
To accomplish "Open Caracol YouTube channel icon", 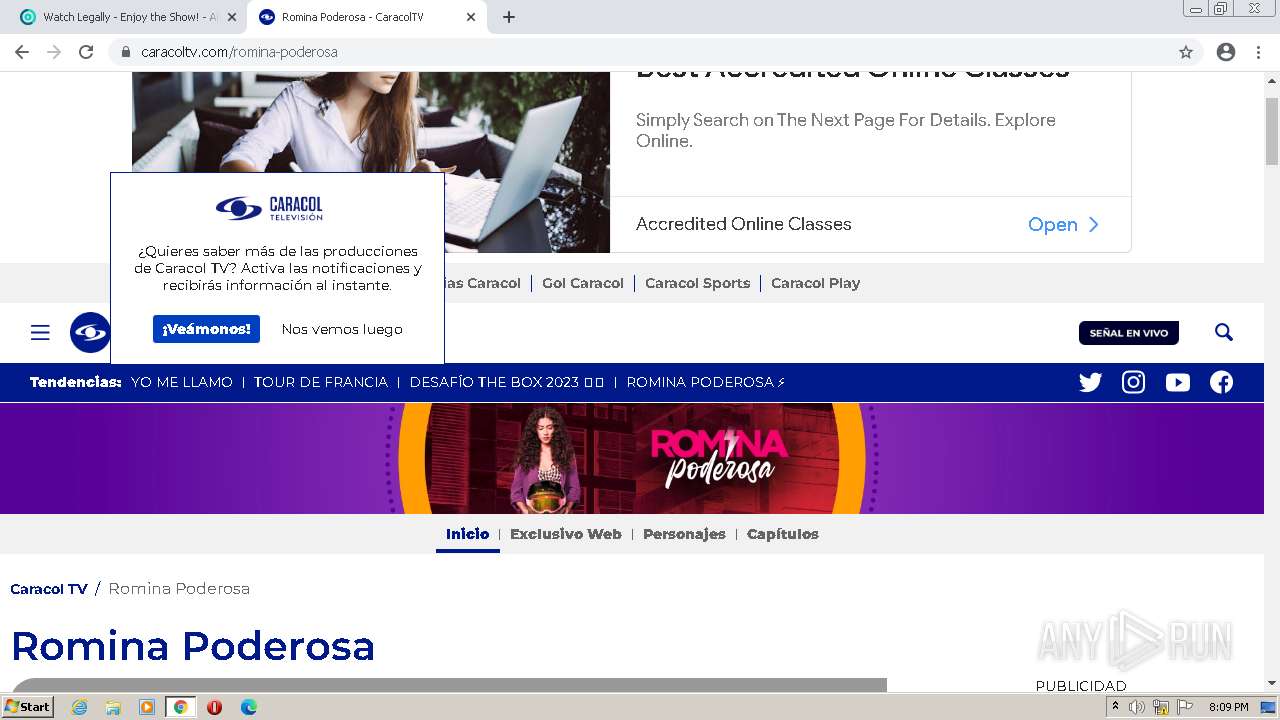I will pos(1178,382).
